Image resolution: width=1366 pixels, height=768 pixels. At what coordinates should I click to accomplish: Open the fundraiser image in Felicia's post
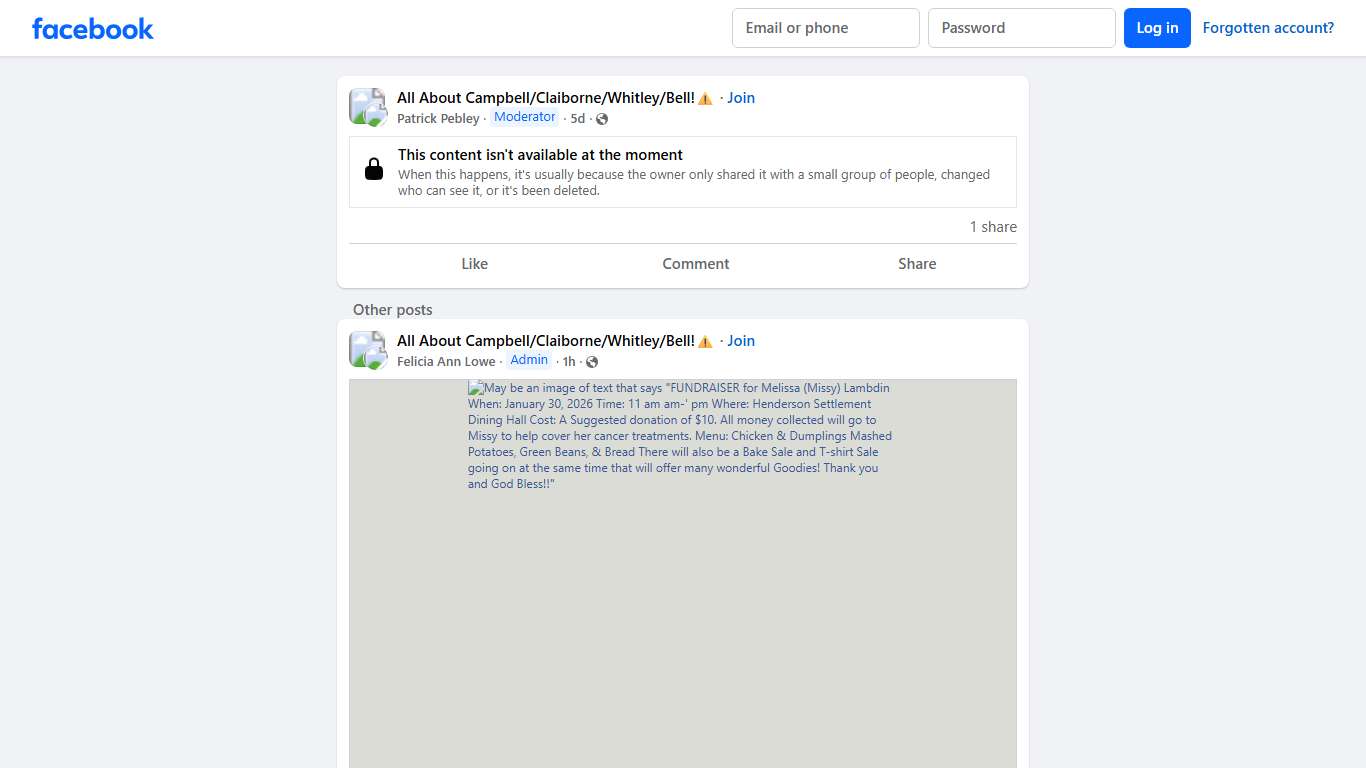[x=683, y=573]
